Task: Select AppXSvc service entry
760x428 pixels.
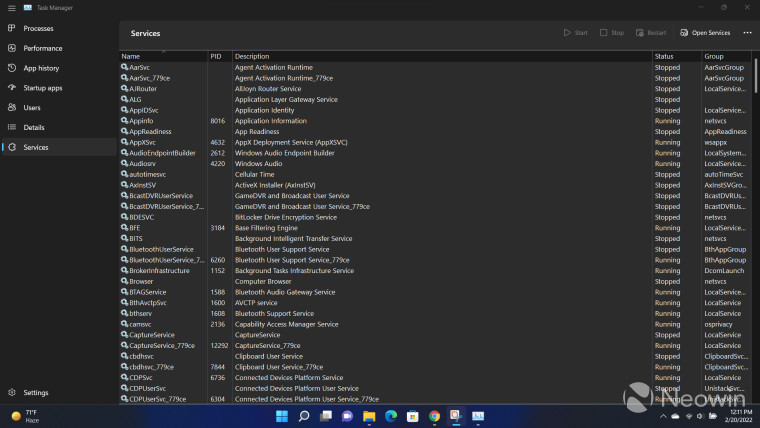Action: [142, 142]
